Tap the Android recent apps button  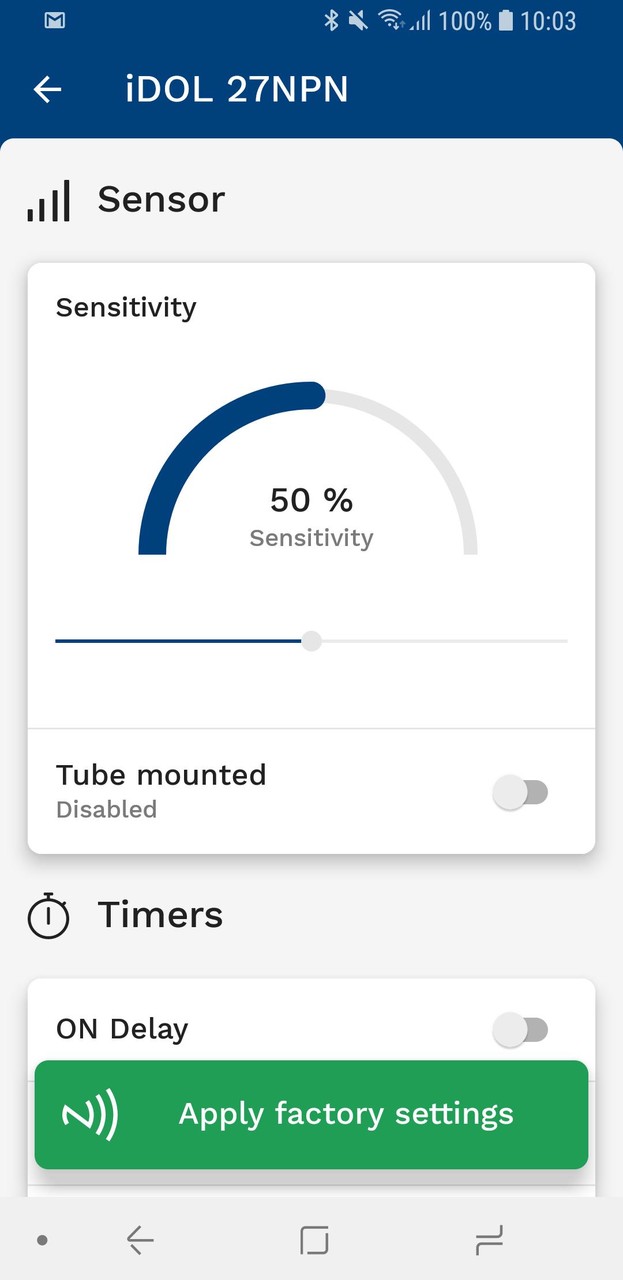pyautogui.click(x=313, y=1239)
